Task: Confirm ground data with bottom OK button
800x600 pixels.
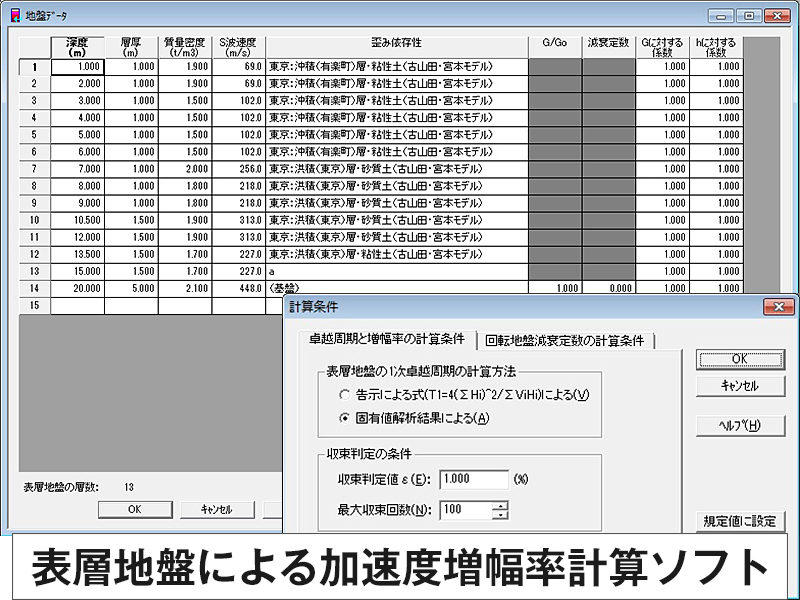Action: click(x=133, y=509)
